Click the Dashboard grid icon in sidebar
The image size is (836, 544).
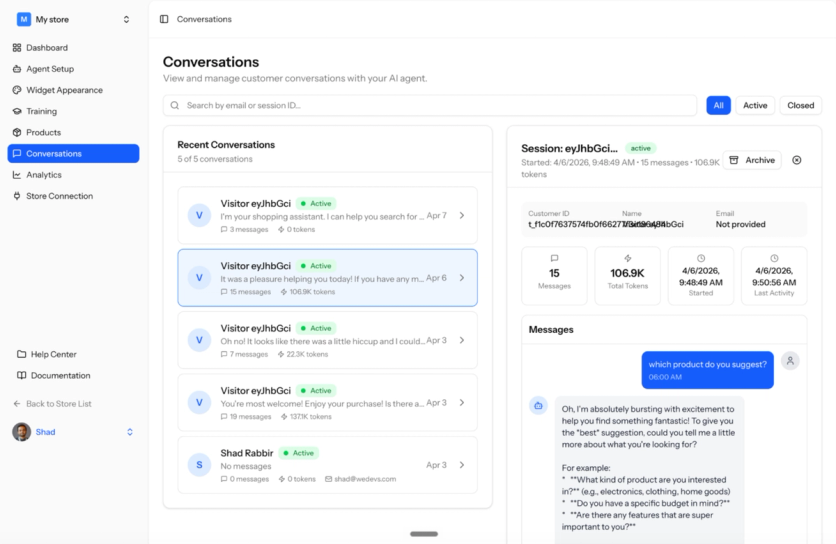click(x=17, y=47)
